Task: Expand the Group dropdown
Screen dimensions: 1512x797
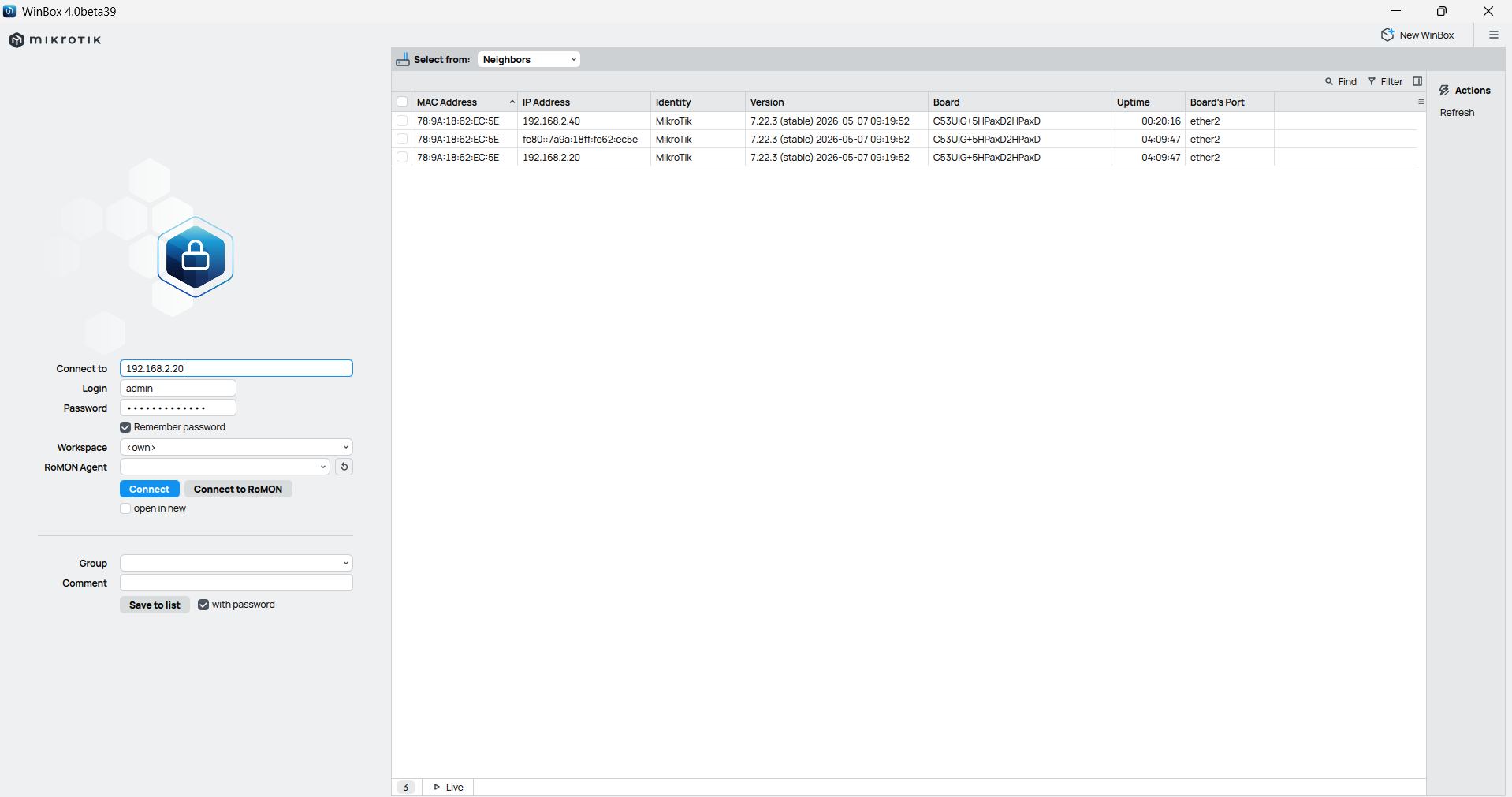Action: [x=236, y=563]
